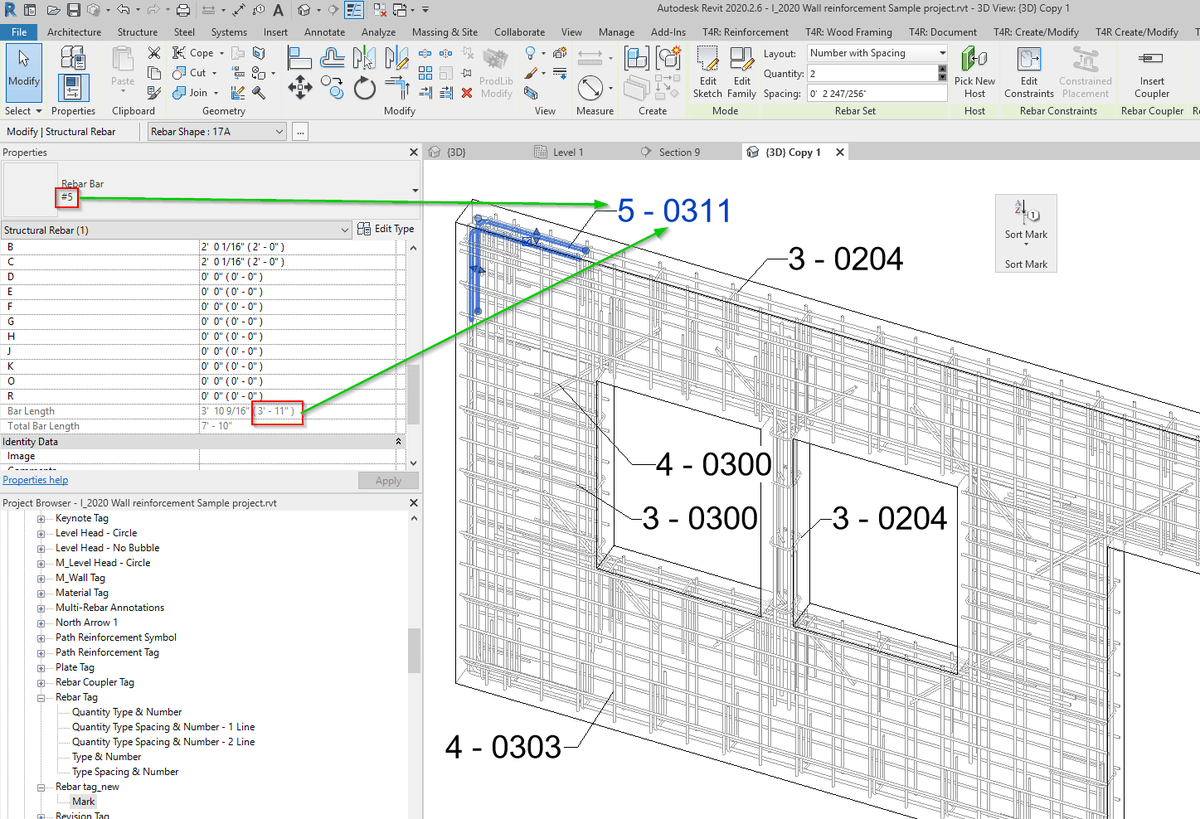1200x819 pixels.
Task: Click the rebar shape browse '...' button
Action: click(300, 131)
